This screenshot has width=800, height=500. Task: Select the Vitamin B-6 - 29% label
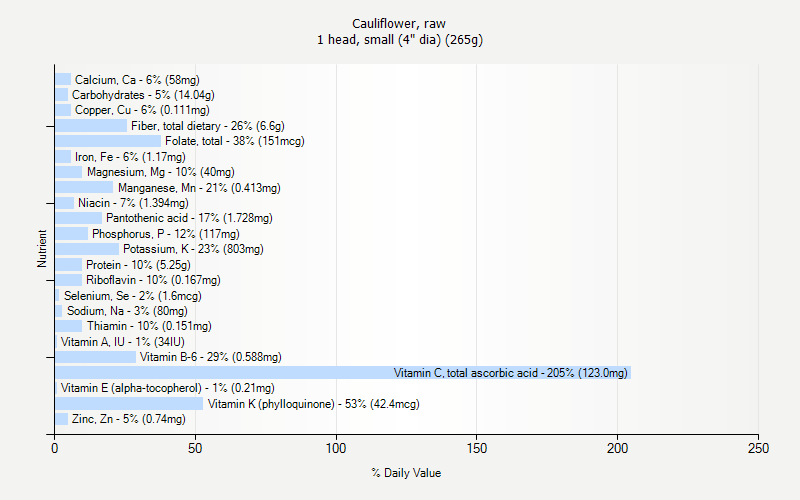pyautogui.click(x=211, y=357)
